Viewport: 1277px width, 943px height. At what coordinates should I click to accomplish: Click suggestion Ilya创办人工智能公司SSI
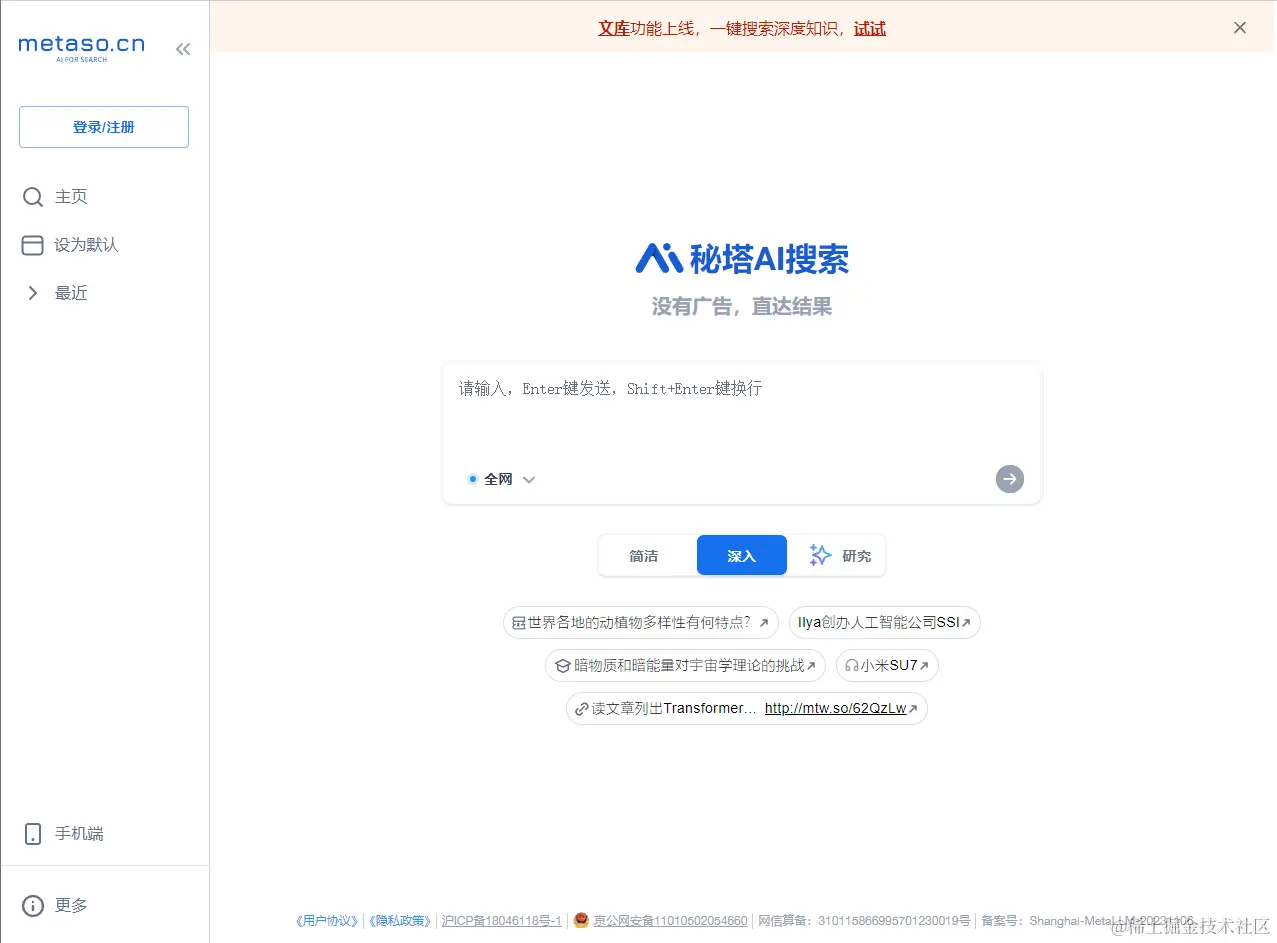(885, 622)
